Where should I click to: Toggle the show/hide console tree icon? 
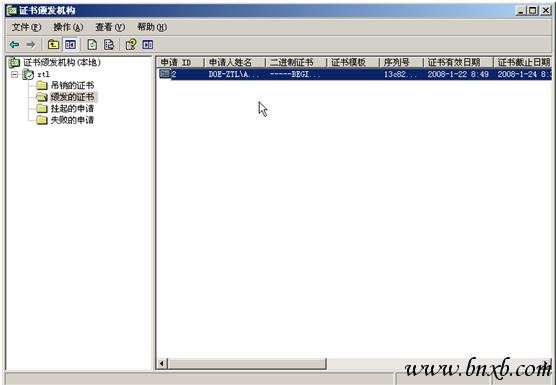tap(70, 45)
